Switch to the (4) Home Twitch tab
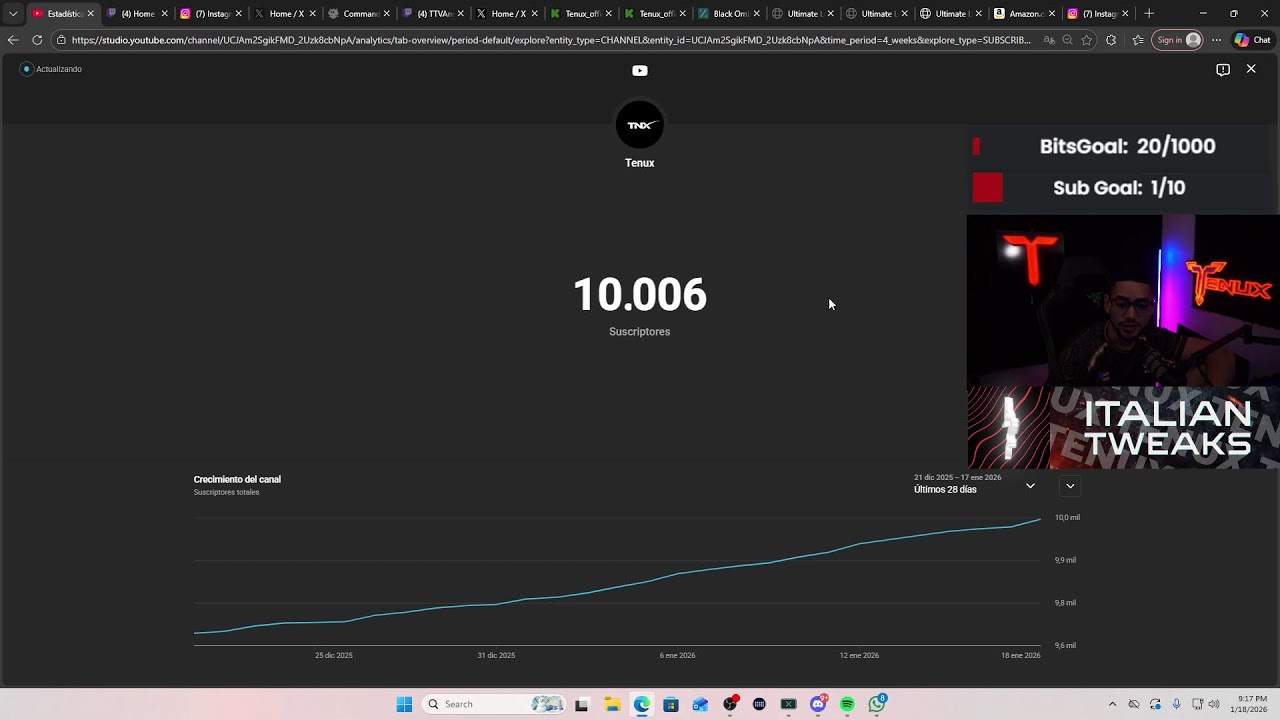Viewport: 1280px width, 720px height. (x=137, y=14)
